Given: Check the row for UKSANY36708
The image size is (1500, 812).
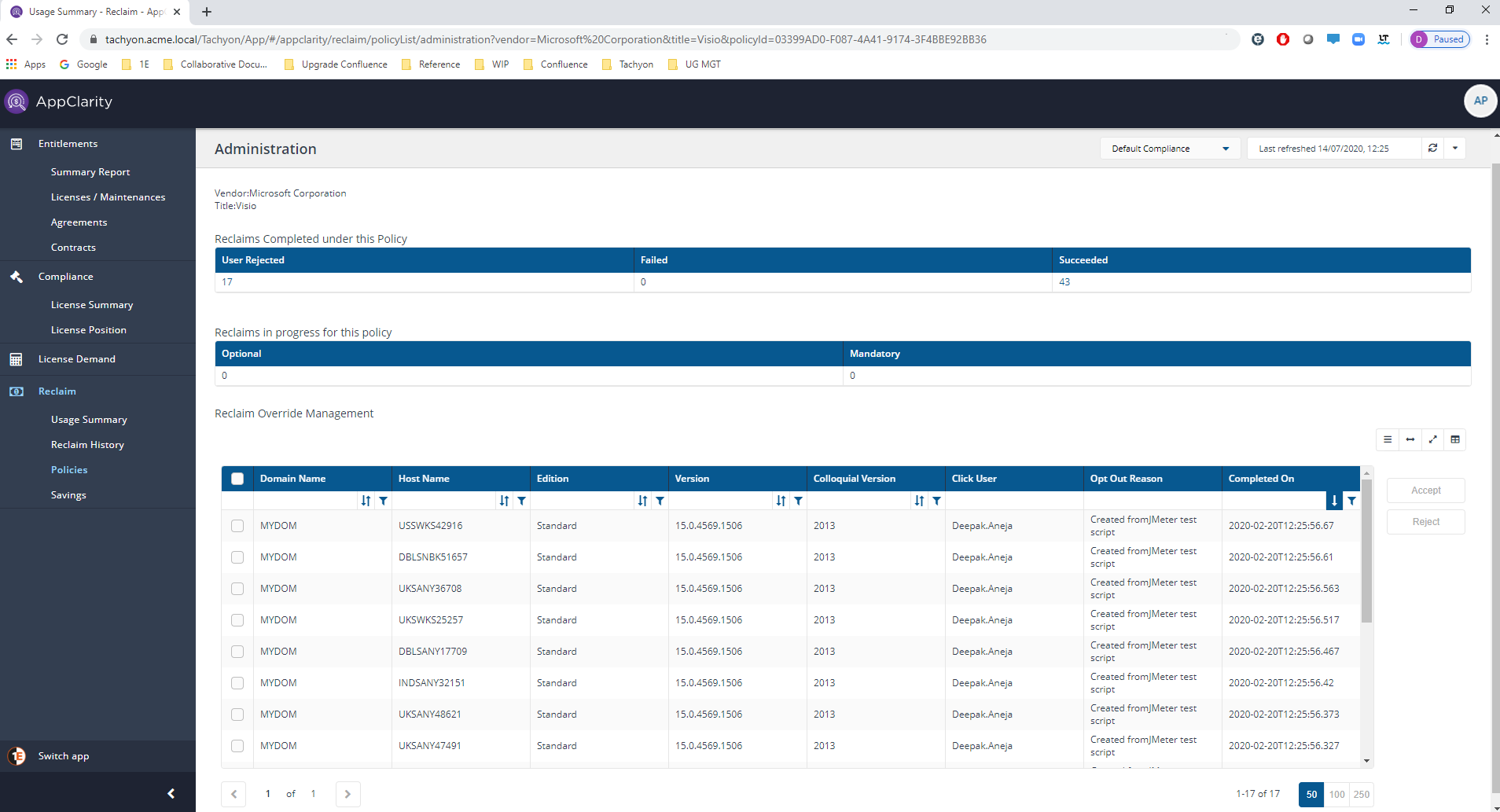Looking at the screenshot, I should (237, 589).
